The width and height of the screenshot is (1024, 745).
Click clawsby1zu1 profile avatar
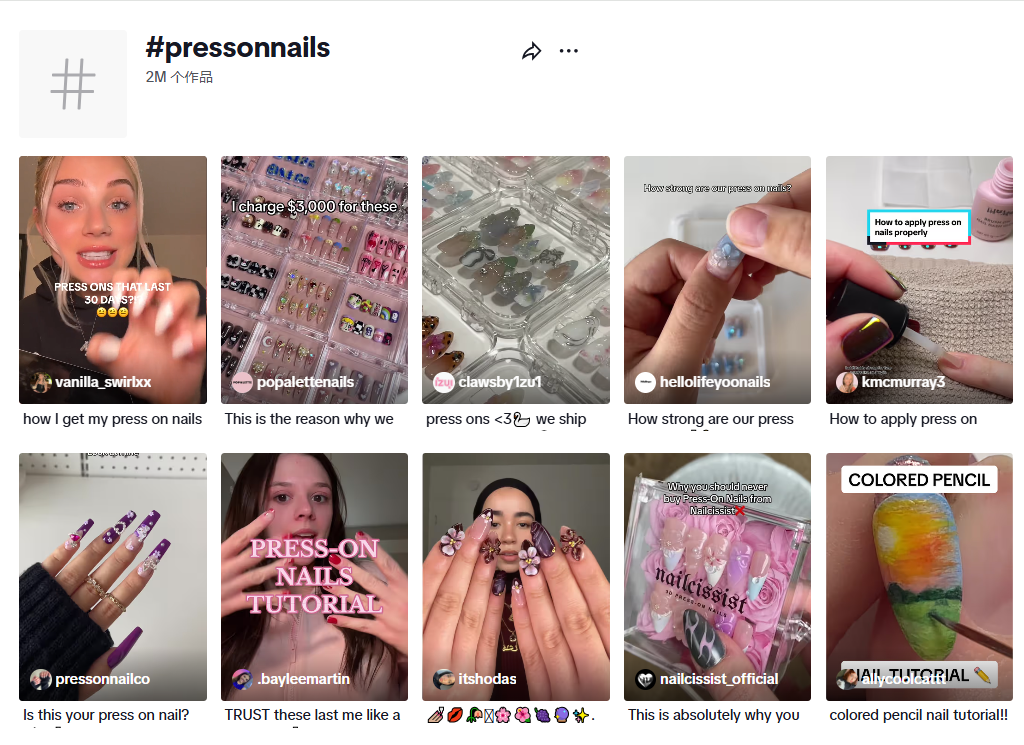(443, 382)
